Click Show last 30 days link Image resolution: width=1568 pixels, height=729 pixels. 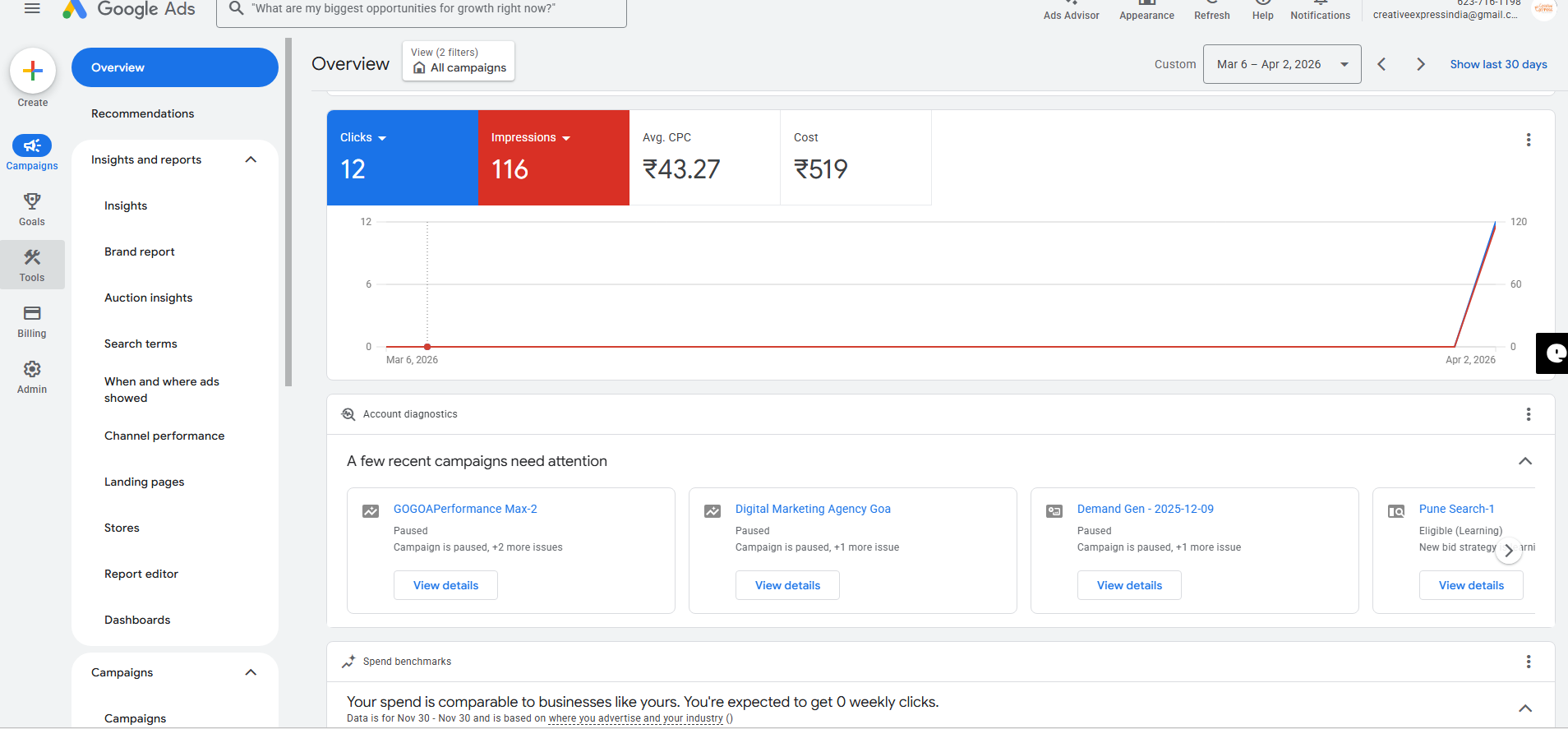1498,64
